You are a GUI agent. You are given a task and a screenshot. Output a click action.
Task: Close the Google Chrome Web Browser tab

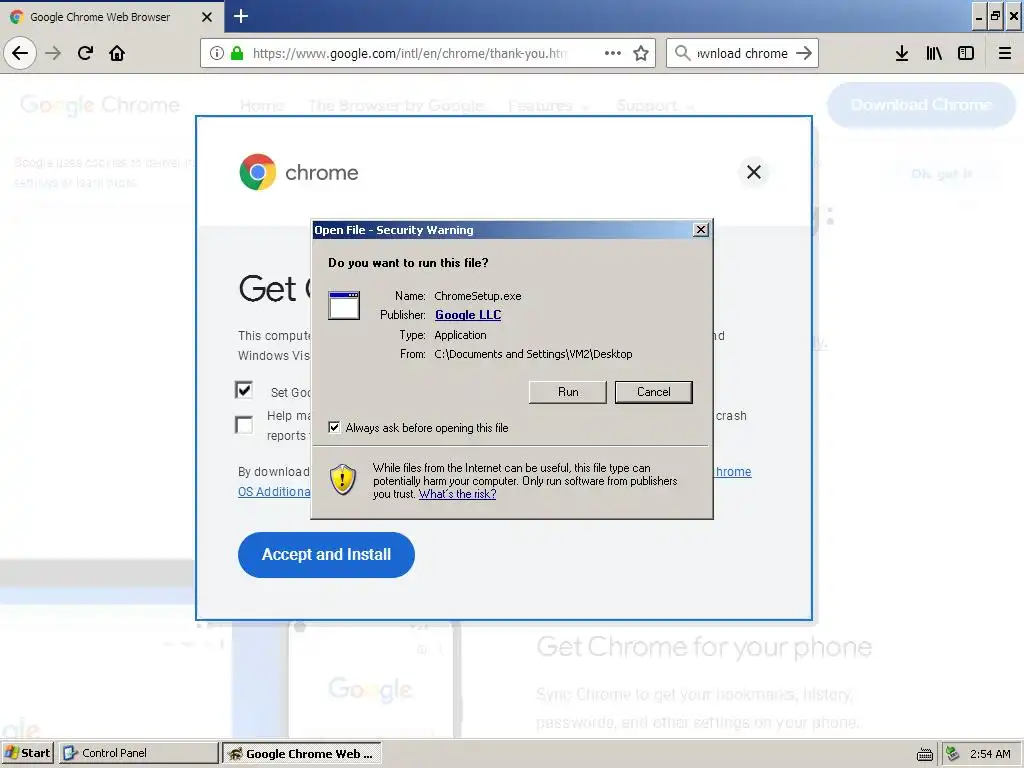tap(206, 17)
